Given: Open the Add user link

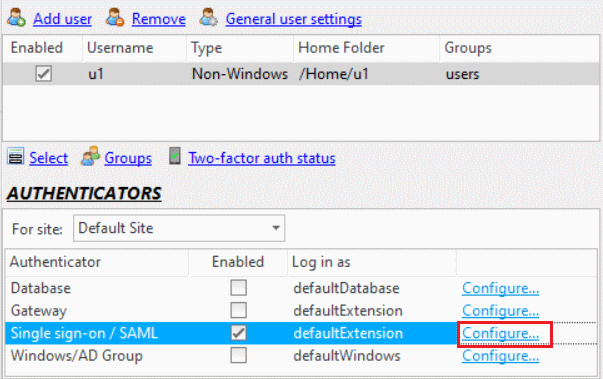Looking at the screenshot, I should click(x=62, y=19).
